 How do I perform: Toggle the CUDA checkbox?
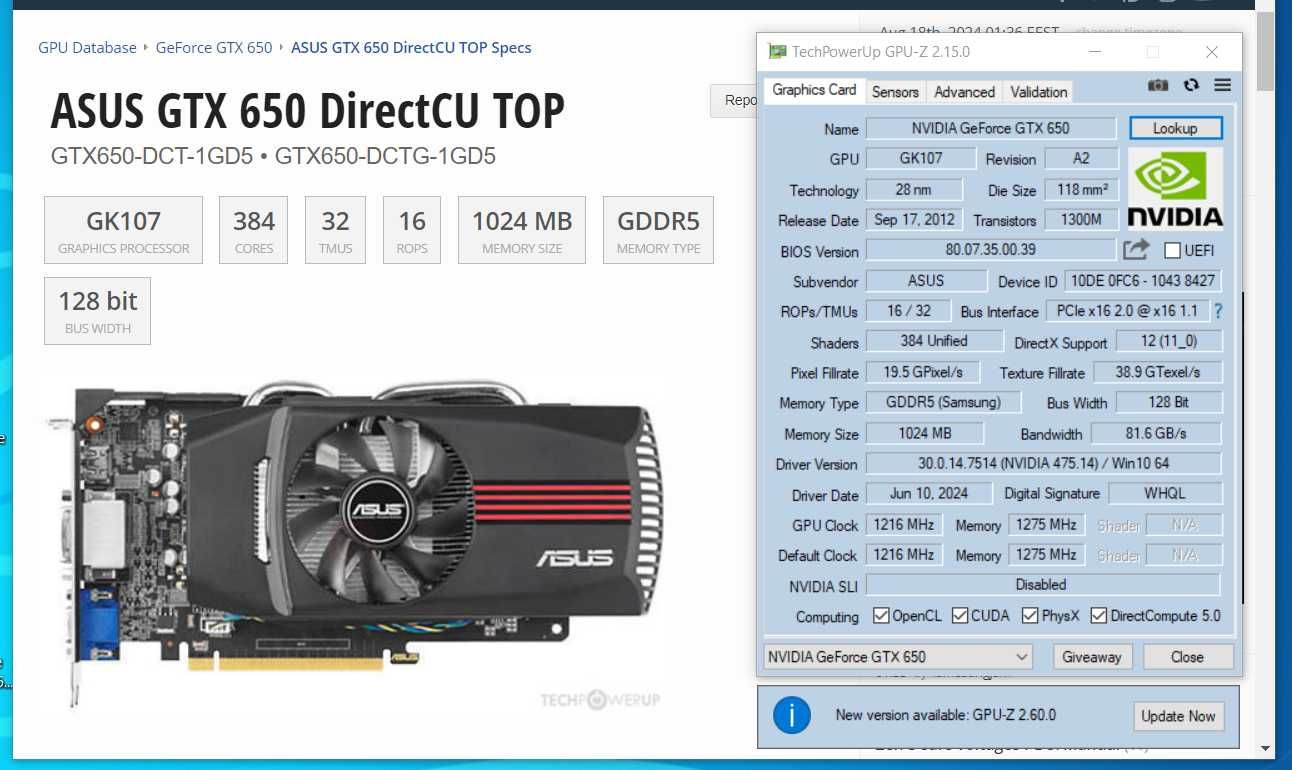click(x=960, y=616)
